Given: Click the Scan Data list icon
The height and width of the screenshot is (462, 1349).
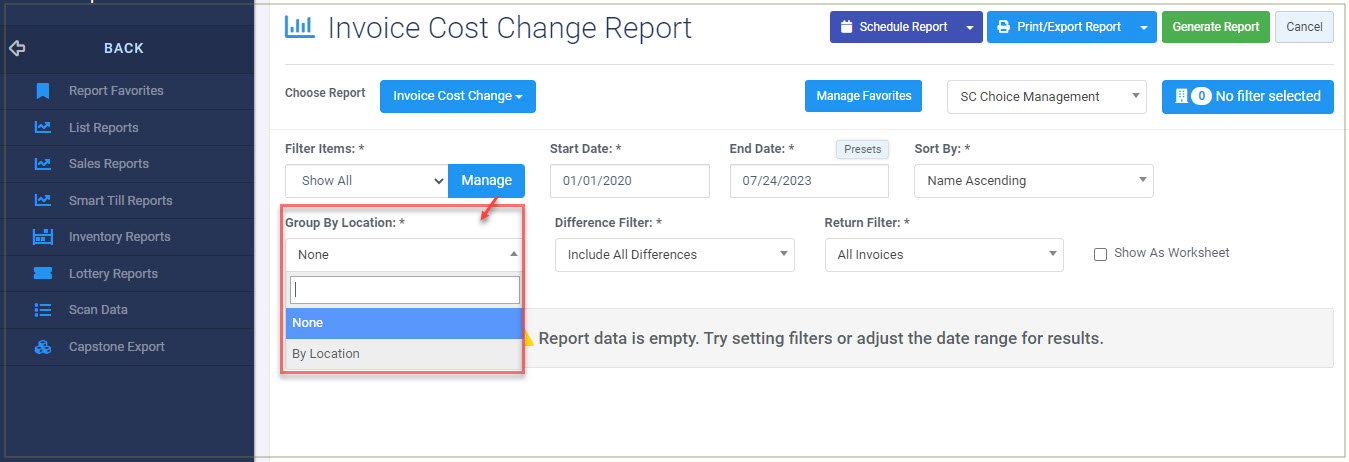Looking at the screenshot, I should coord(43,310).
